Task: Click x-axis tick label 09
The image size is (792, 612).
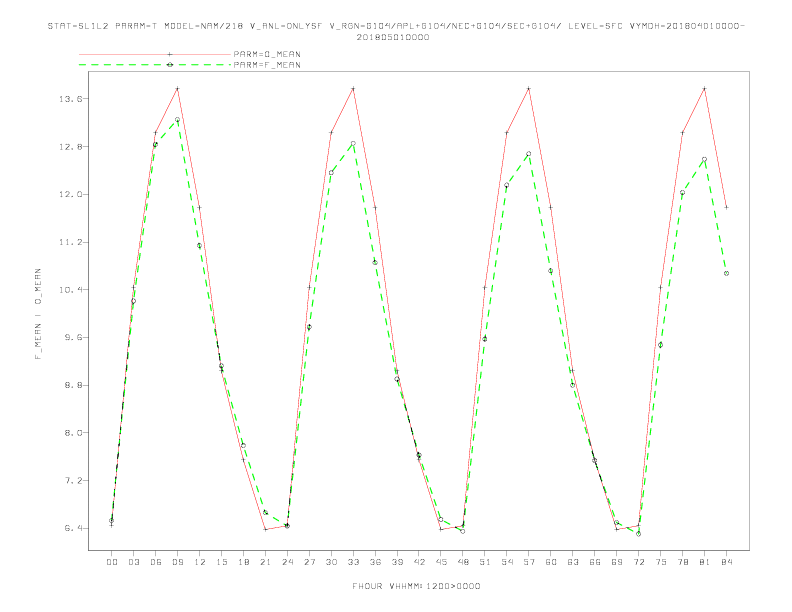Action: pyautogui.click(x=177, y=562)
